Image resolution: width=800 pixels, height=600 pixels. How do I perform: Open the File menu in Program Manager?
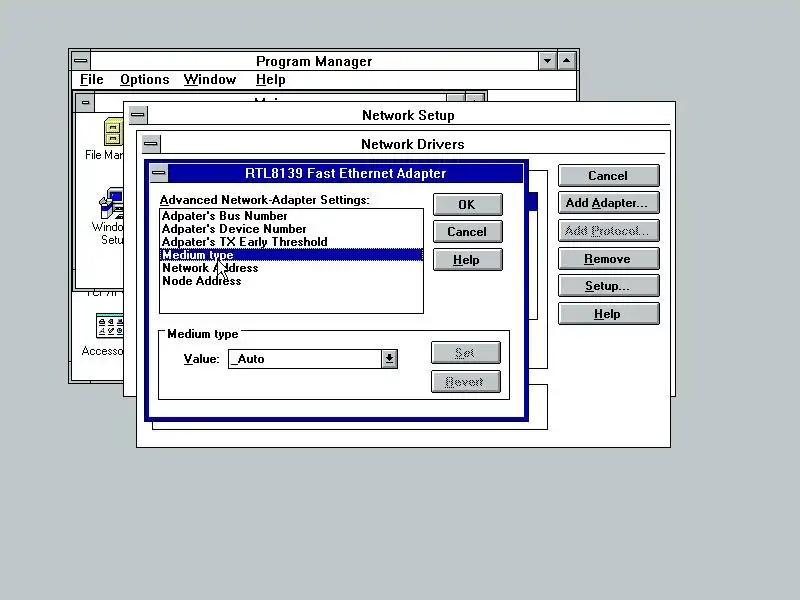(x=92, y=80)
